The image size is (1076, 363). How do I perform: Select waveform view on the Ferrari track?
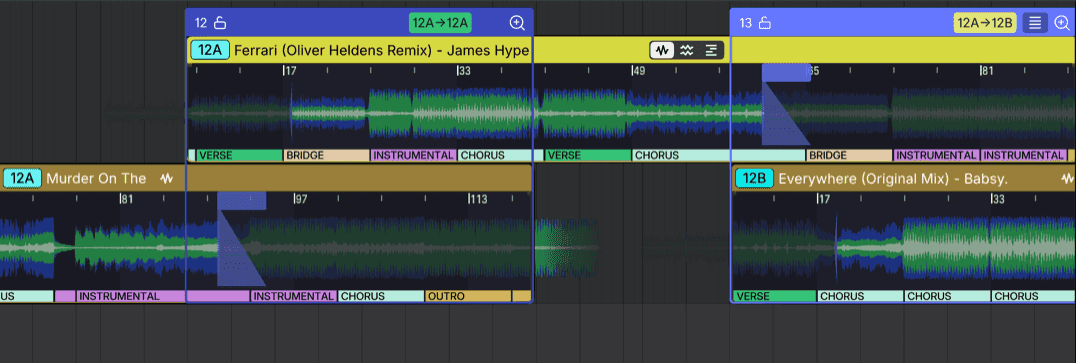pyautogui.click(x=662, y=50)
